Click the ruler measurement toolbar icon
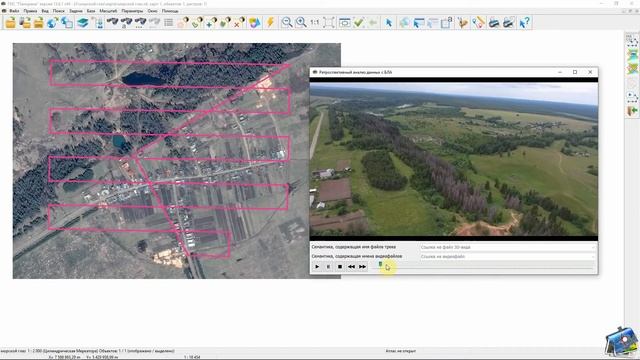640x360 pixels. 479,22
